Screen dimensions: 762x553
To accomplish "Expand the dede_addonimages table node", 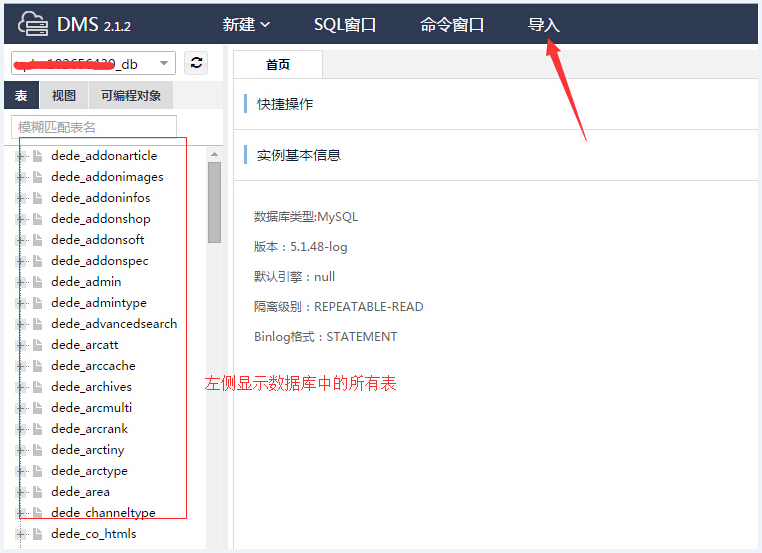I will pos(21,177).
